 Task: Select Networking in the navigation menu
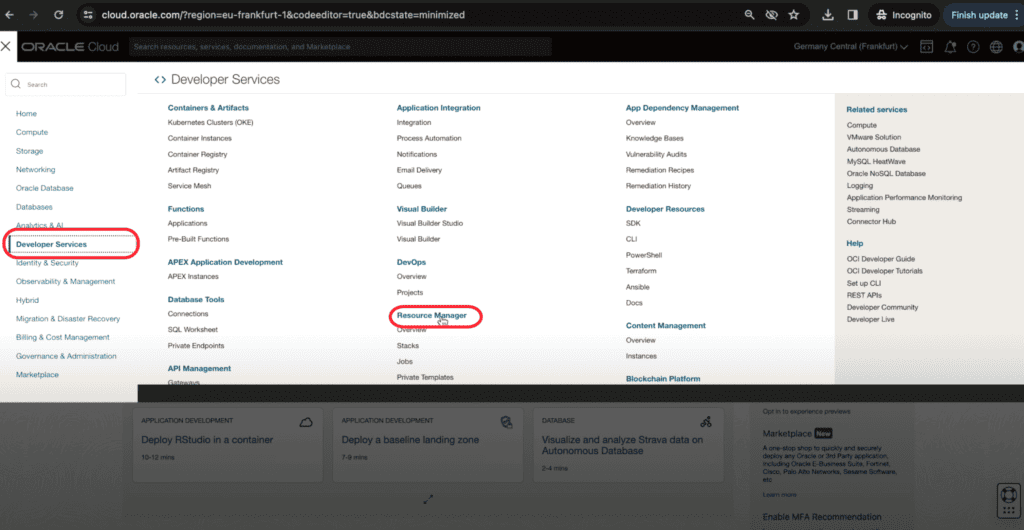tap(35, 170)
